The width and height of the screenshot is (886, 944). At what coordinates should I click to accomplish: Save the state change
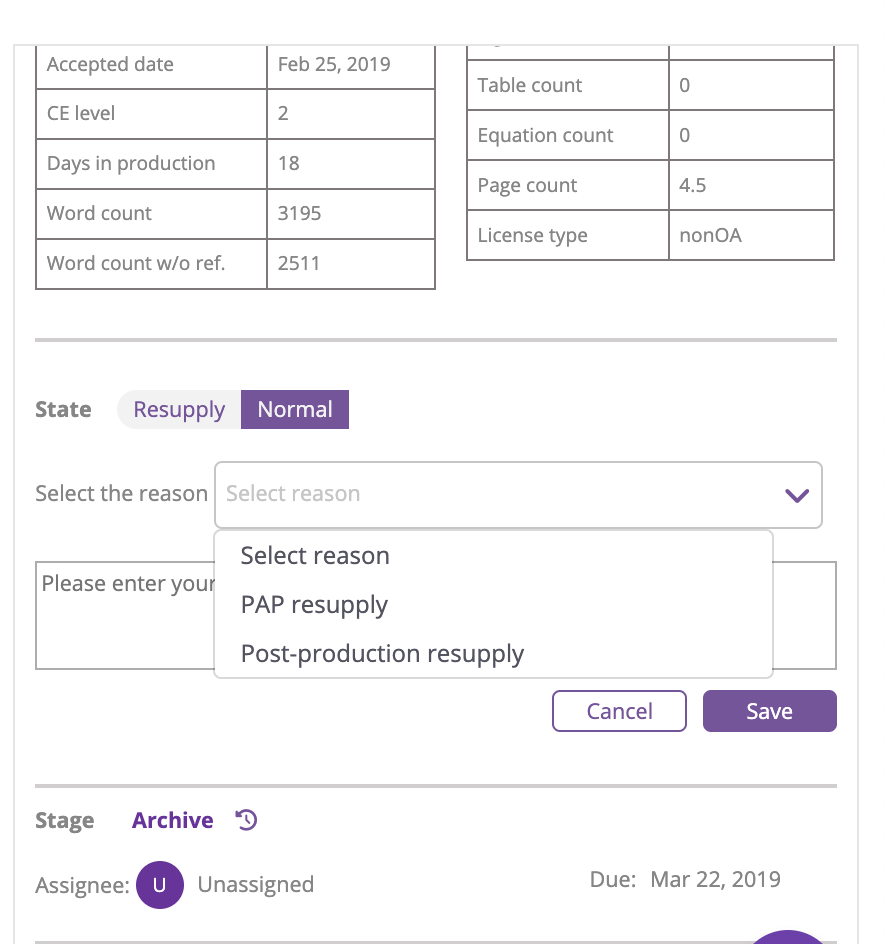[769, 711]
